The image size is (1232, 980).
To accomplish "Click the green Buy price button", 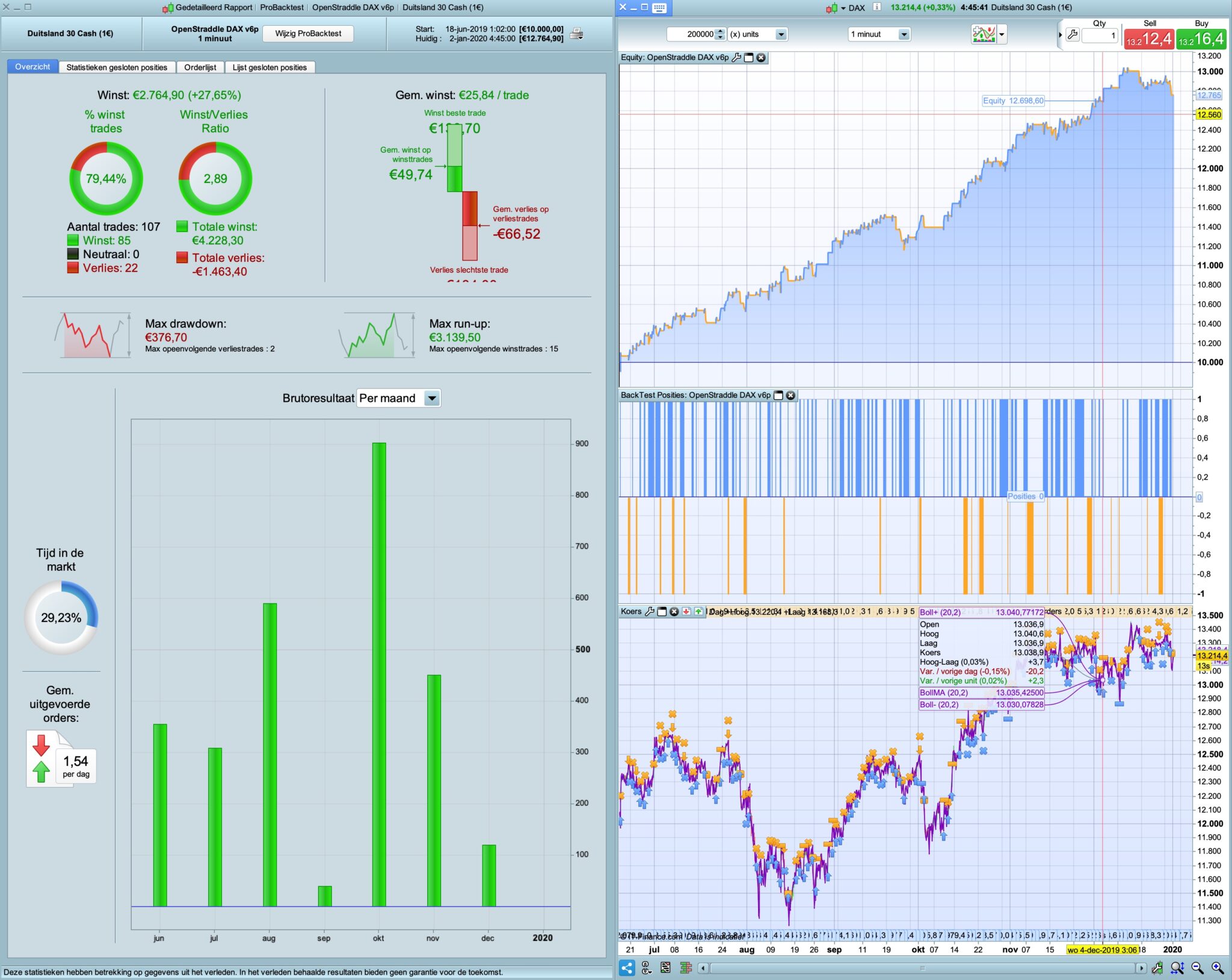I will pyautogui.click(x=1201, y=39).
